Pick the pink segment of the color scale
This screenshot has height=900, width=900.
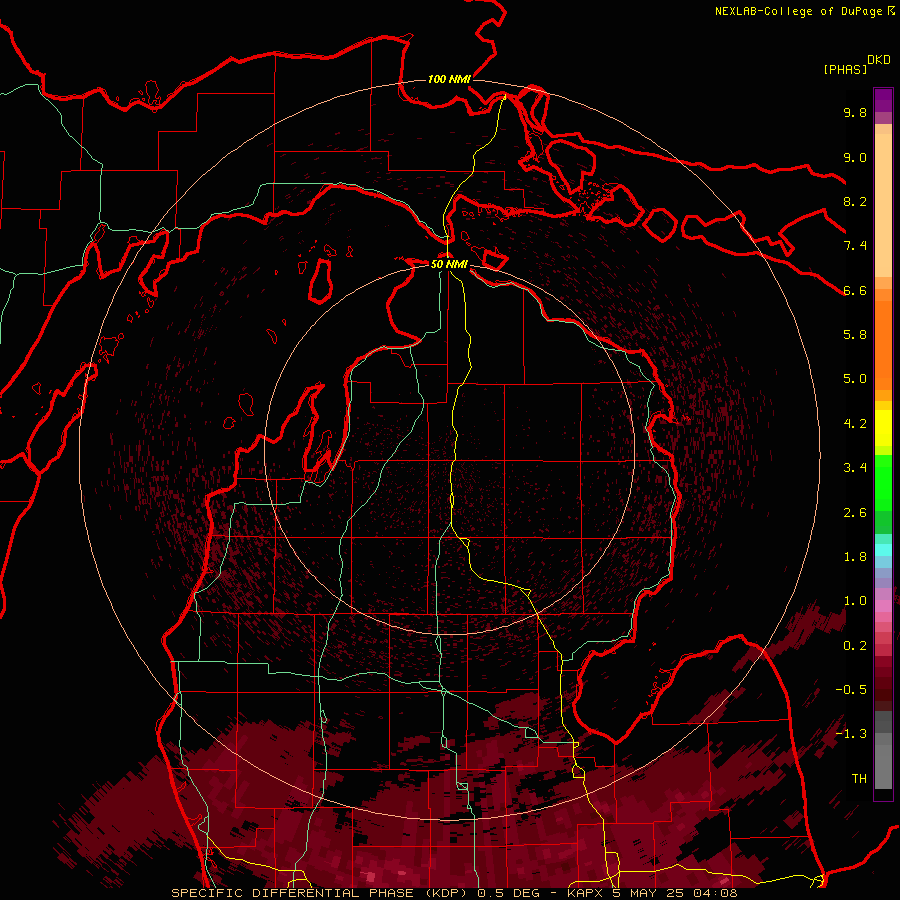(883, 606)
